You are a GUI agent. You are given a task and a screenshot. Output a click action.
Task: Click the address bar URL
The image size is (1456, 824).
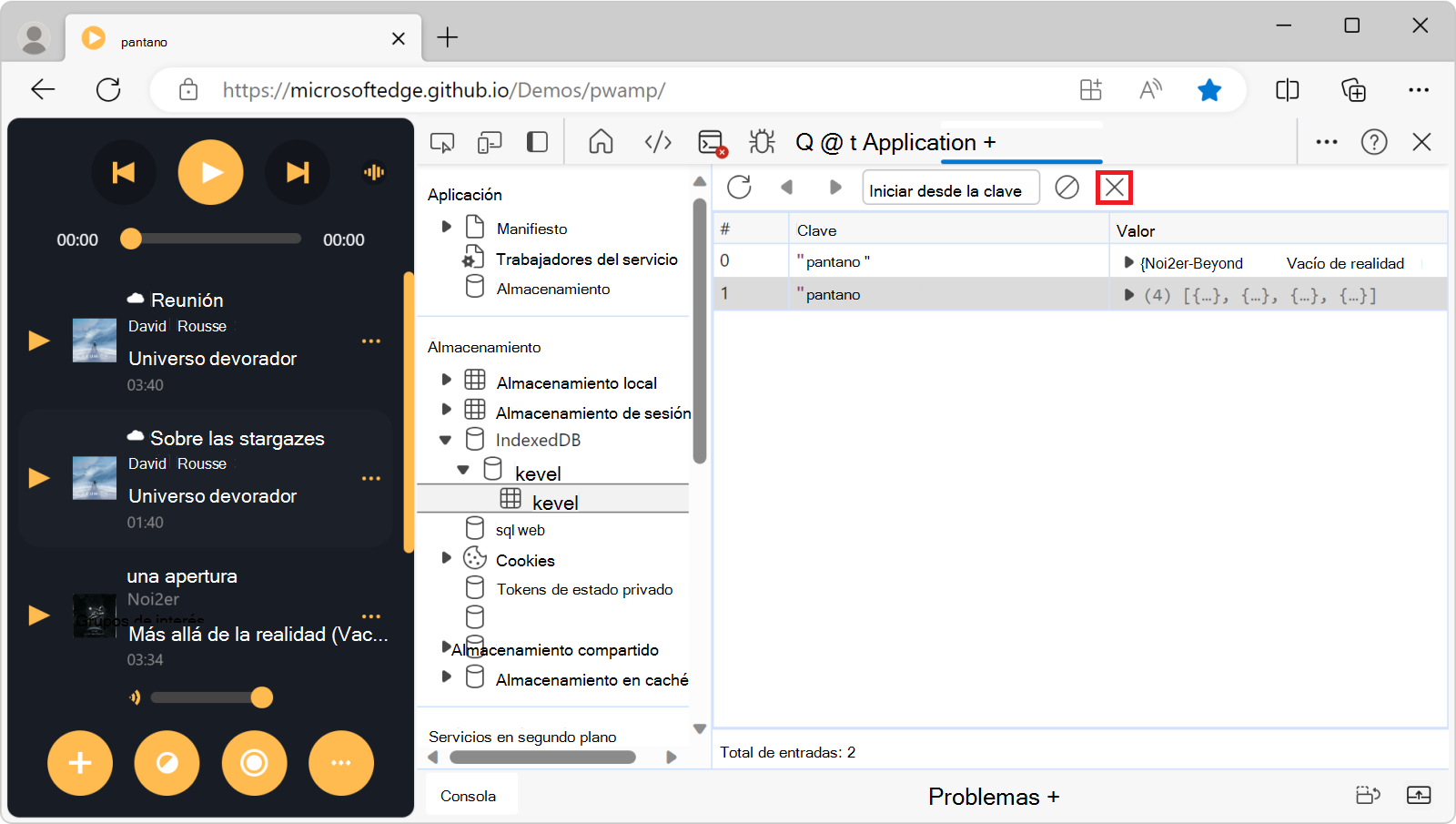(444, 90)
